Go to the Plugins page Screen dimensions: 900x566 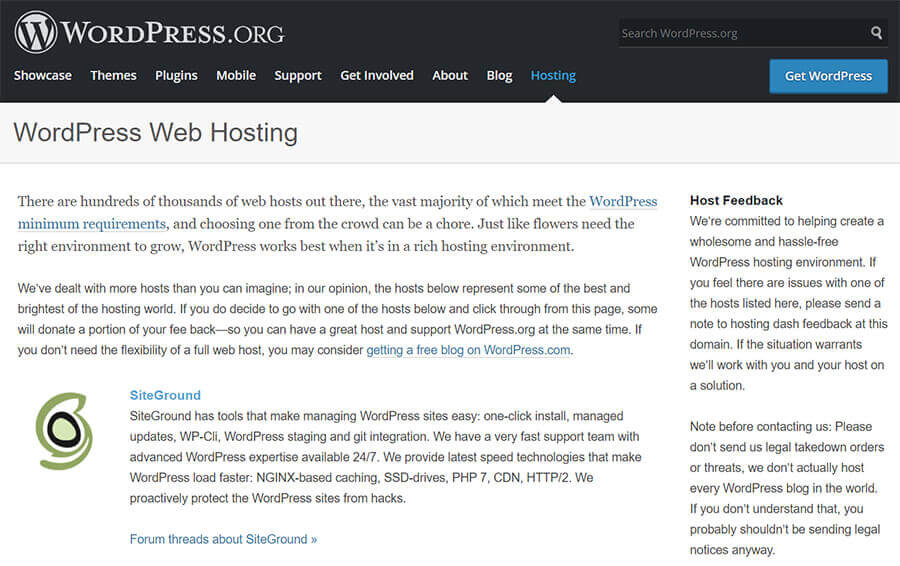(176, 76)
